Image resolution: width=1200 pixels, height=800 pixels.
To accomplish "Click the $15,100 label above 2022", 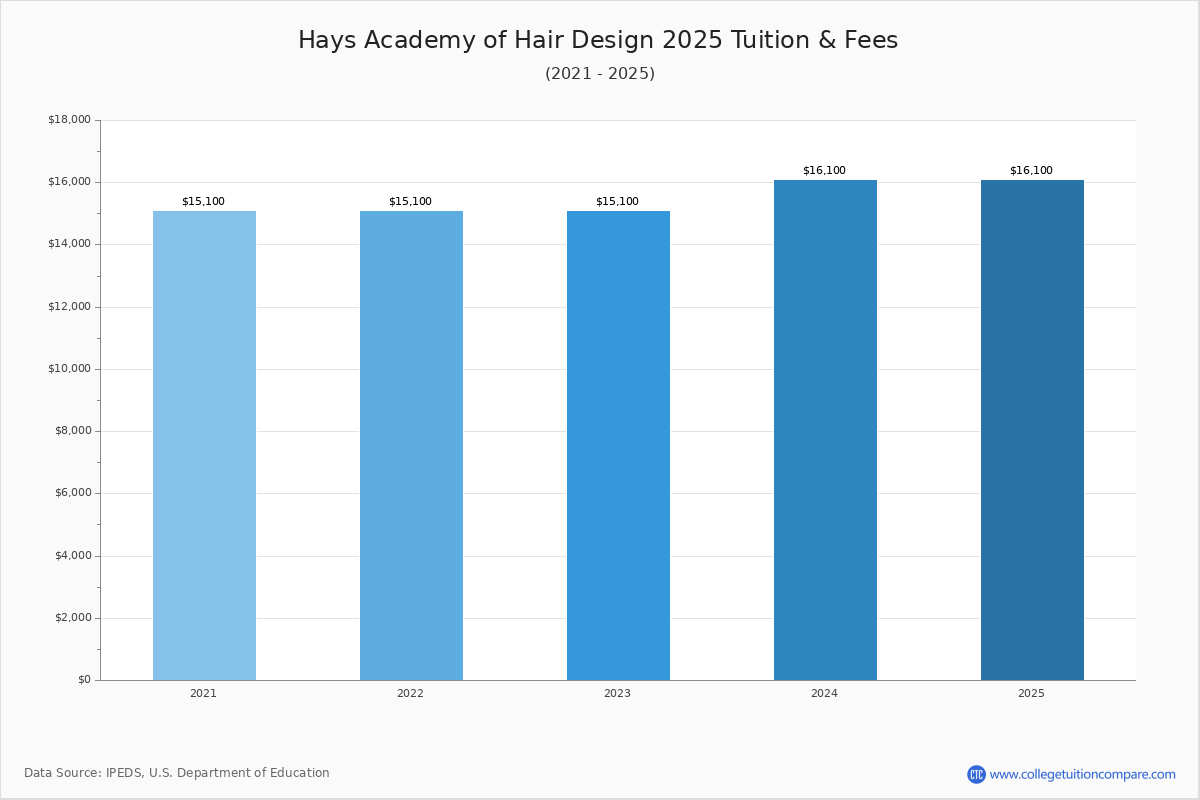I will click(410, 201).
